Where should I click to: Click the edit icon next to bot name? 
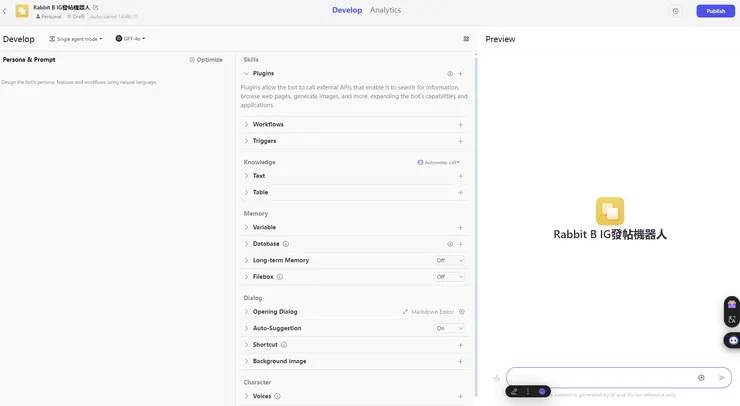pyautogui.click(x=96, y=7)
